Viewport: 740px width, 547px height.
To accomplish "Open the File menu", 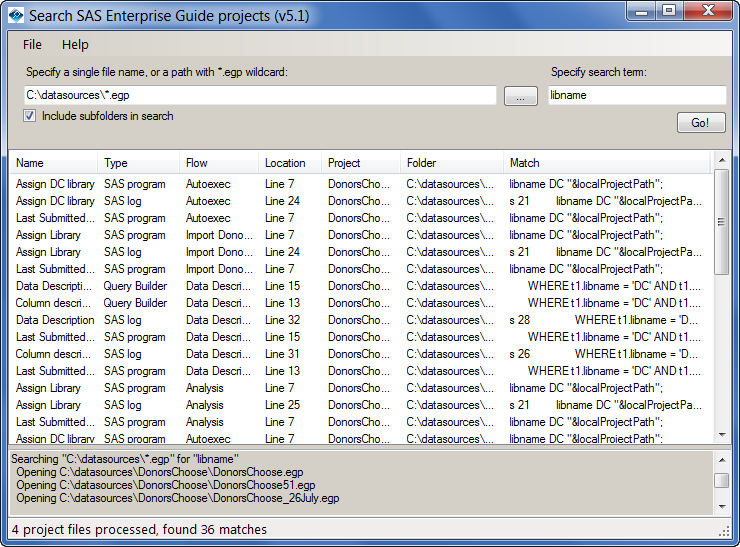I will pos(32,45).
